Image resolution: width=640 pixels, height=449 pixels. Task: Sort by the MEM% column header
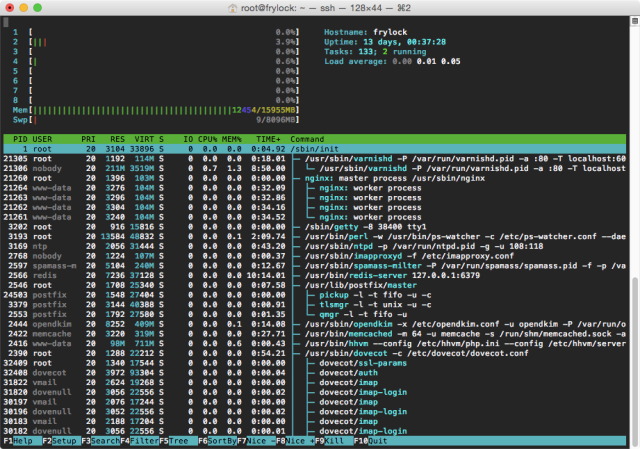[x=232, y=139]
